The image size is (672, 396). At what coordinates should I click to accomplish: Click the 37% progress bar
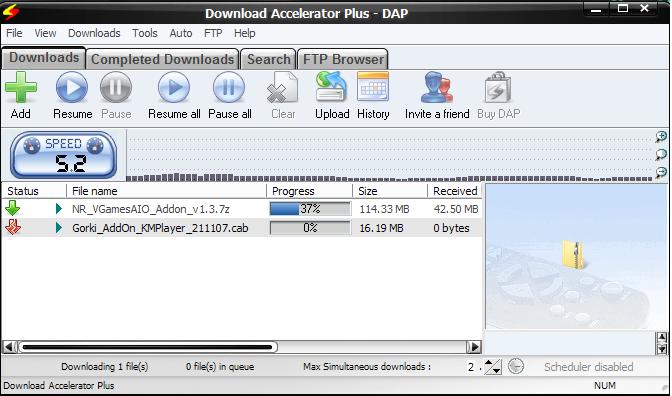tap(310, 209)
